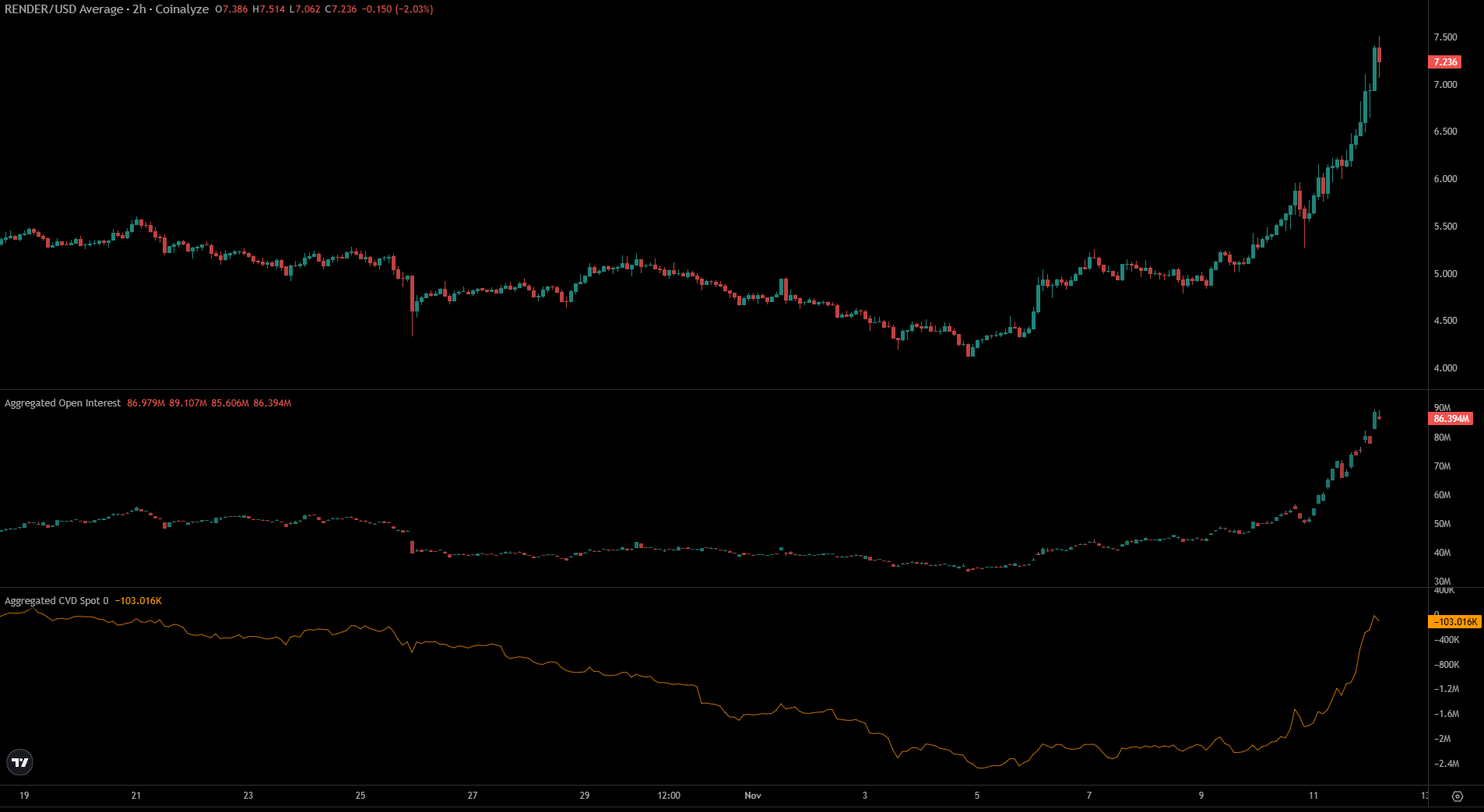Click the -1.6M CVD axis label
Screen dimensions: 1484x812
(1447, 714)
